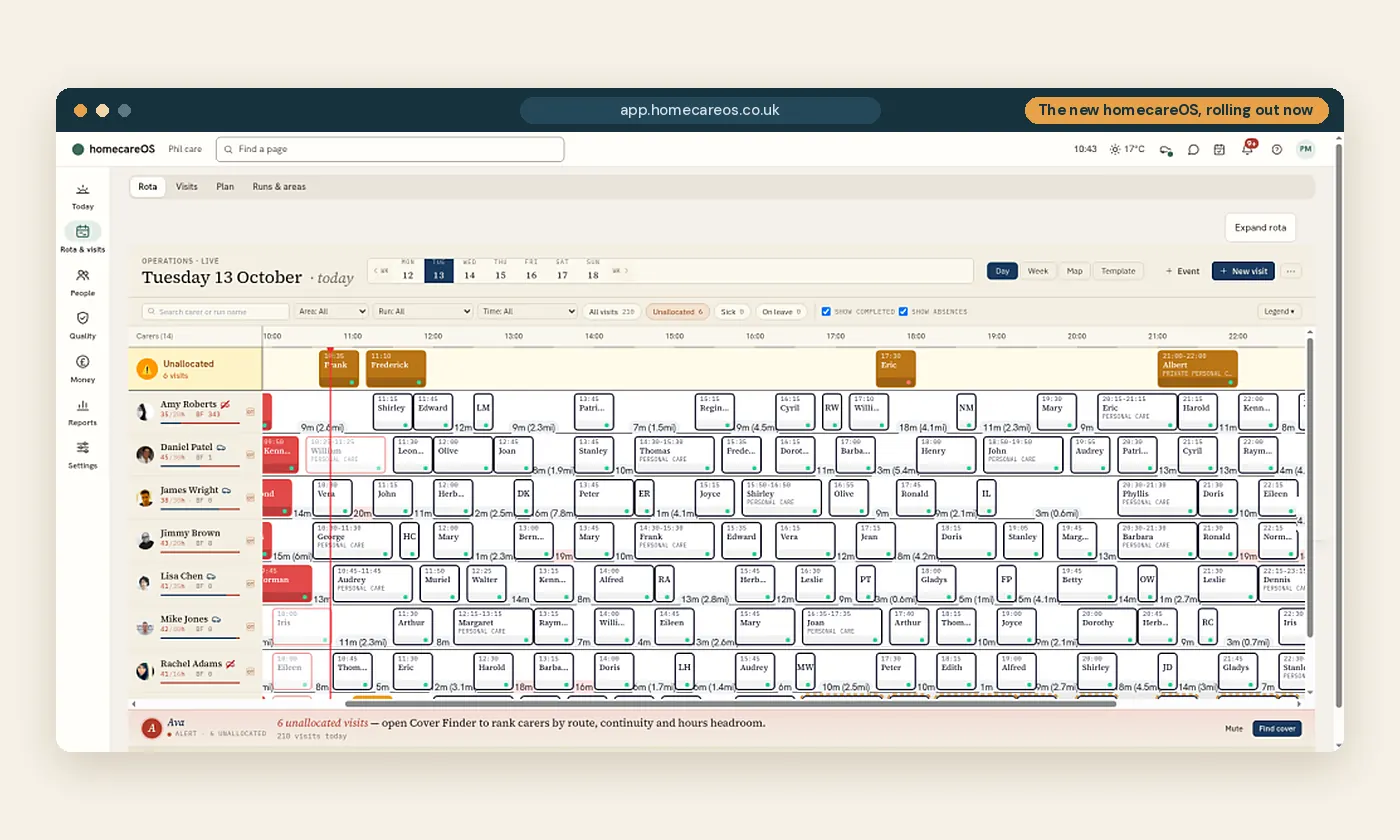Click the Expand rota button
The width and height of the screenshot is (1400, 840).
point(1260,228)
